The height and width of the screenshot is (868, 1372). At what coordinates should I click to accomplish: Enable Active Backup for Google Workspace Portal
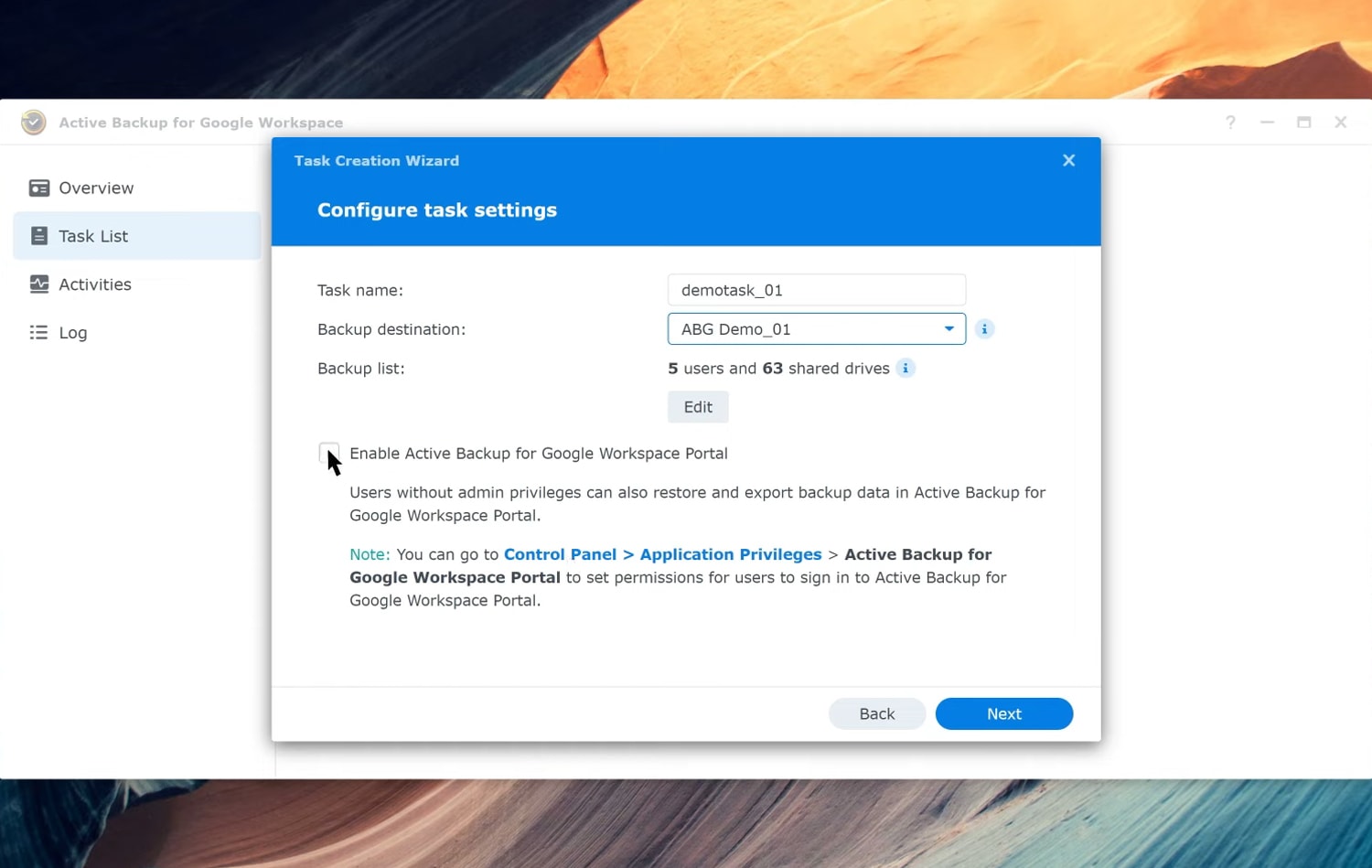(328, 453)
